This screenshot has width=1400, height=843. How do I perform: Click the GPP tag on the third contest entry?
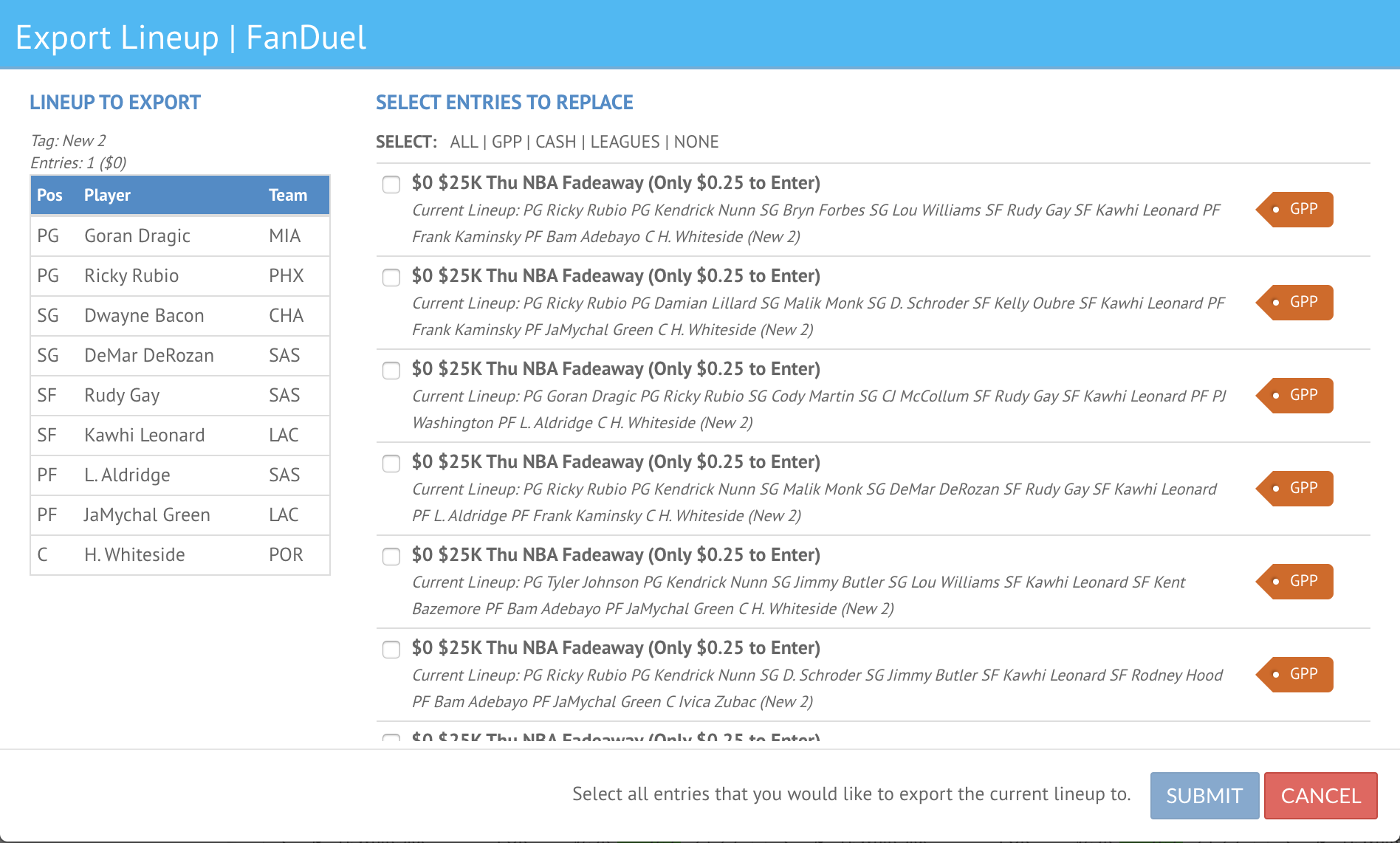[x=1293, y=395]
